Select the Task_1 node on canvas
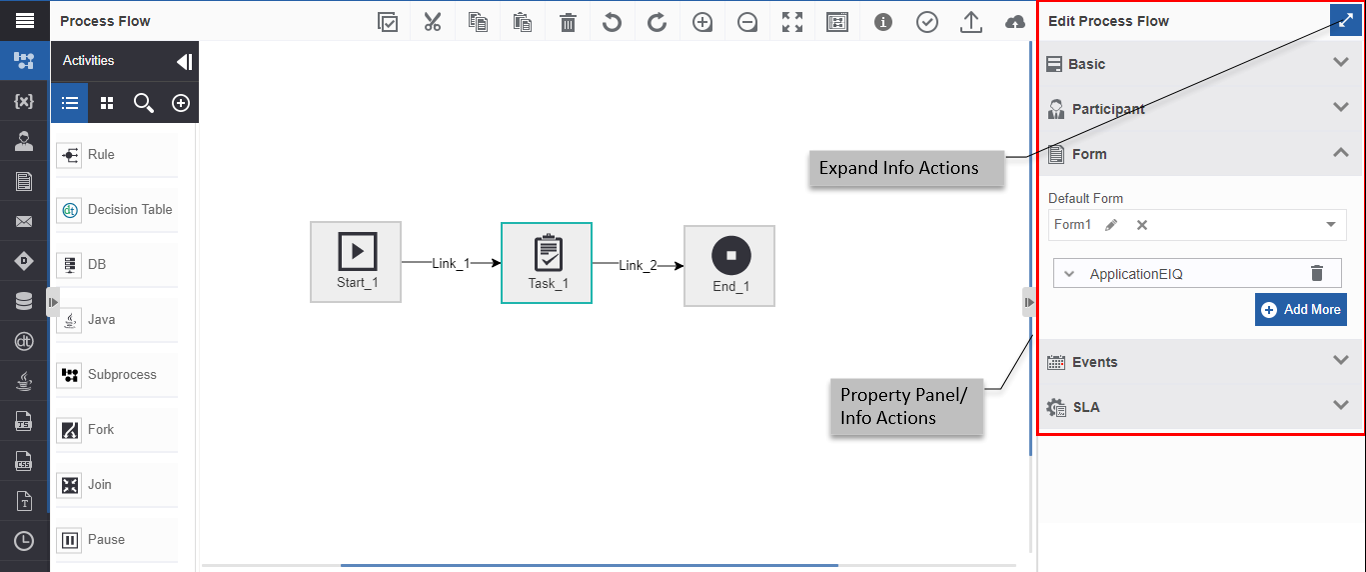 click(x=546, y=263)
